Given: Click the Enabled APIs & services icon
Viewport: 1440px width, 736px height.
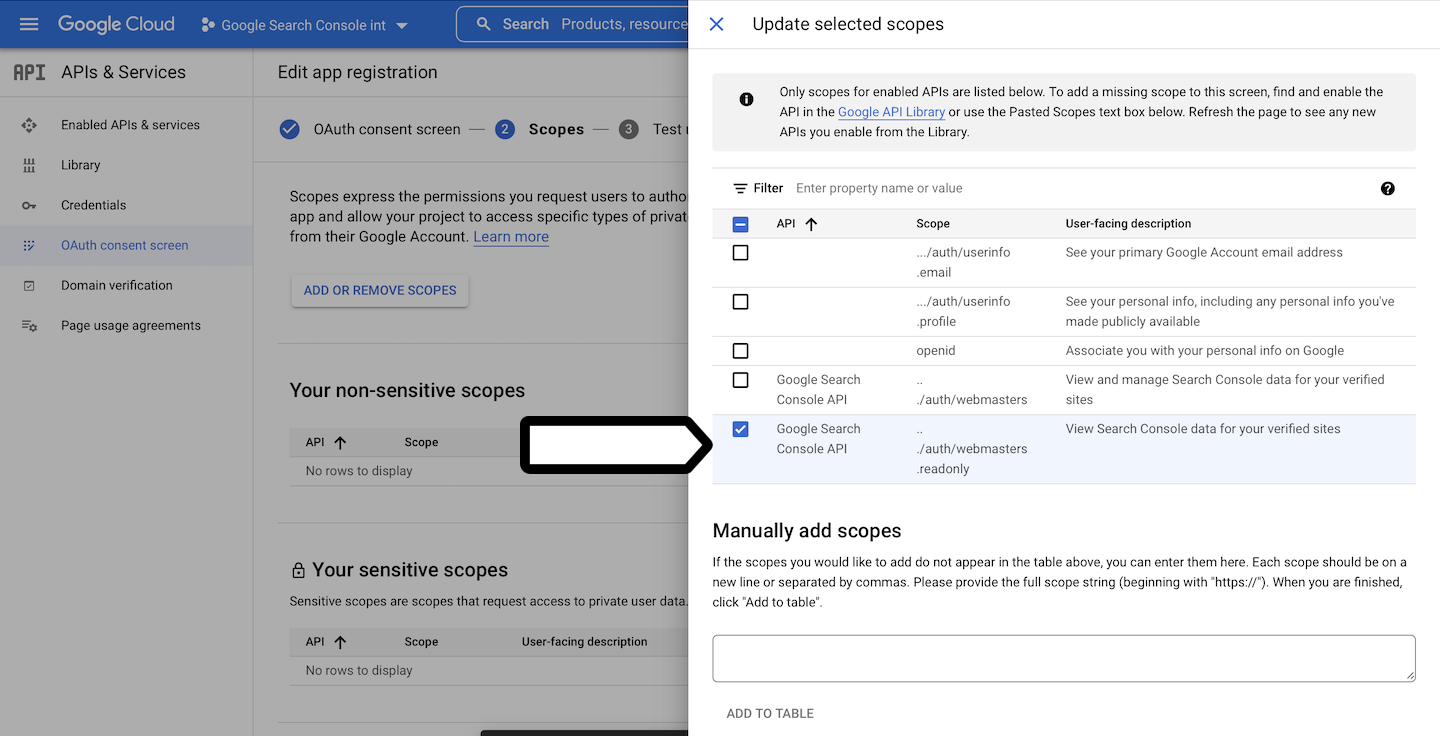Looking at the screenshot, I should 29,125.
